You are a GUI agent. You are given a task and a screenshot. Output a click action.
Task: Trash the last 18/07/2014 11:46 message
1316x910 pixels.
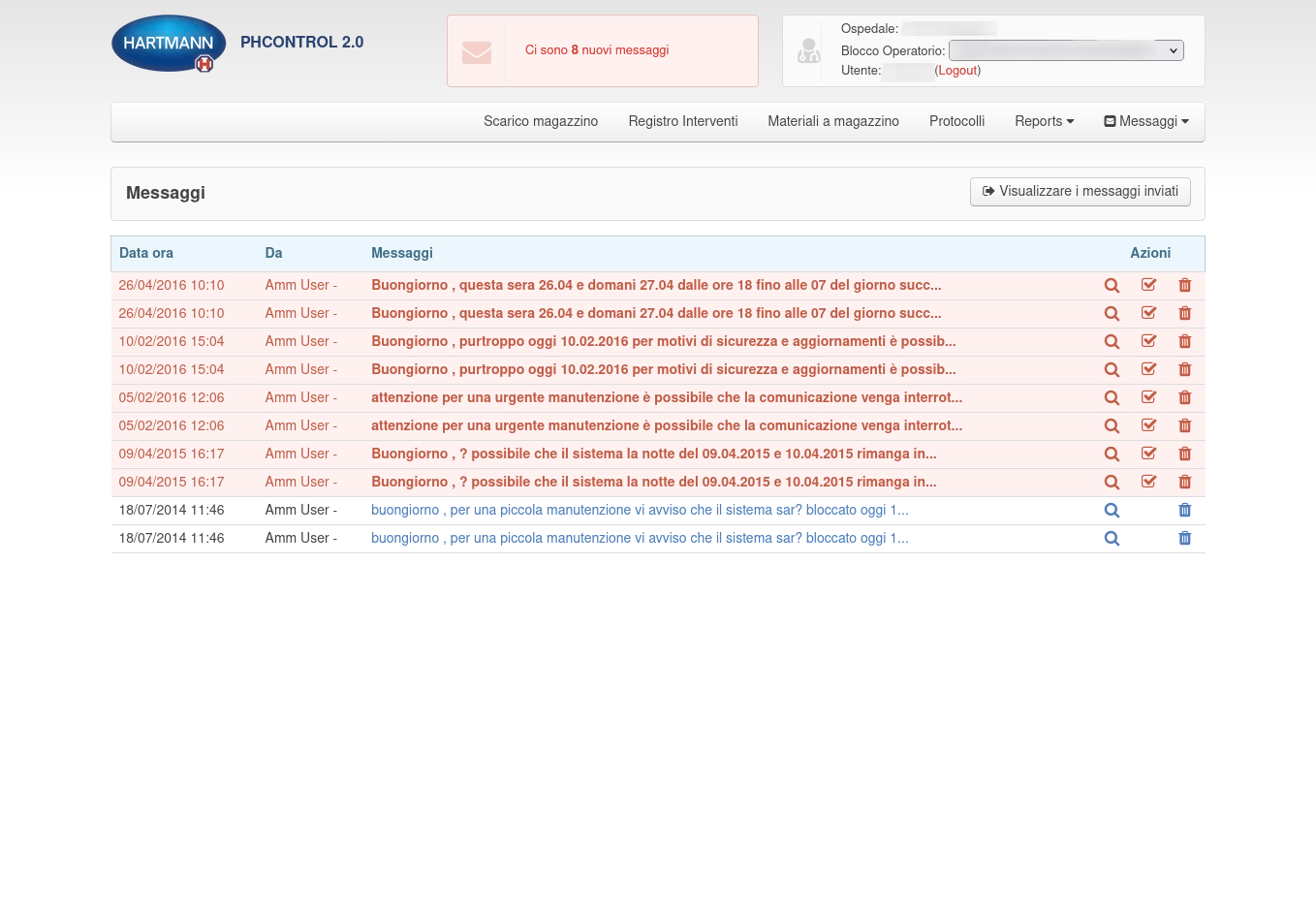(1184, 539)
